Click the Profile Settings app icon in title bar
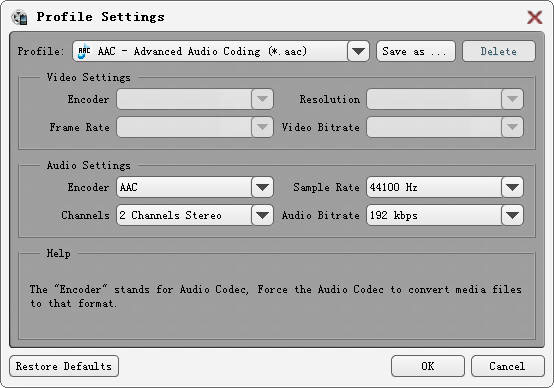 19,17
